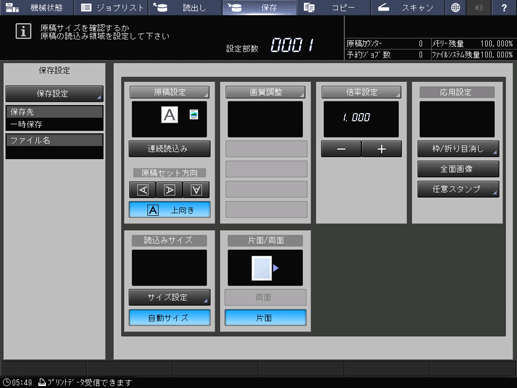Select the 保存 store tab
517x388 pixels.
[x=259, y=7]
